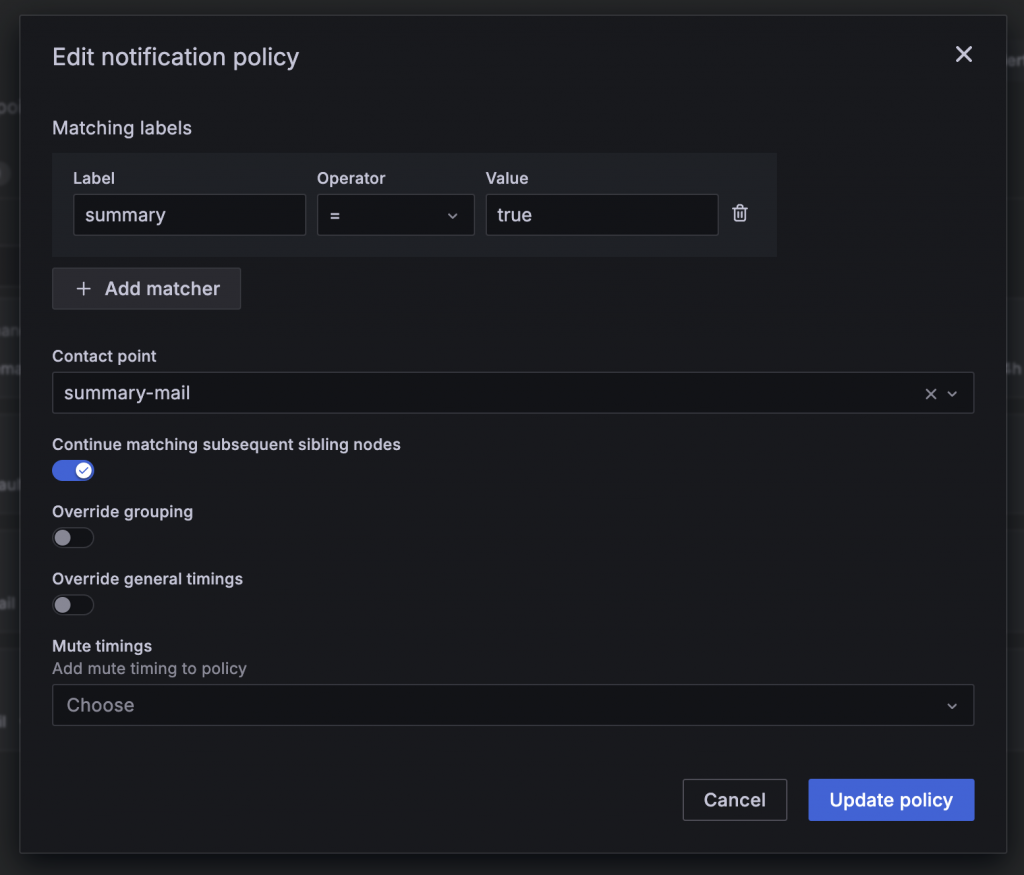Viewport: 1024px width, 875px height.
Task: Click the Override grouping label text
Action: pyautogui.click(x=122, y=512)
